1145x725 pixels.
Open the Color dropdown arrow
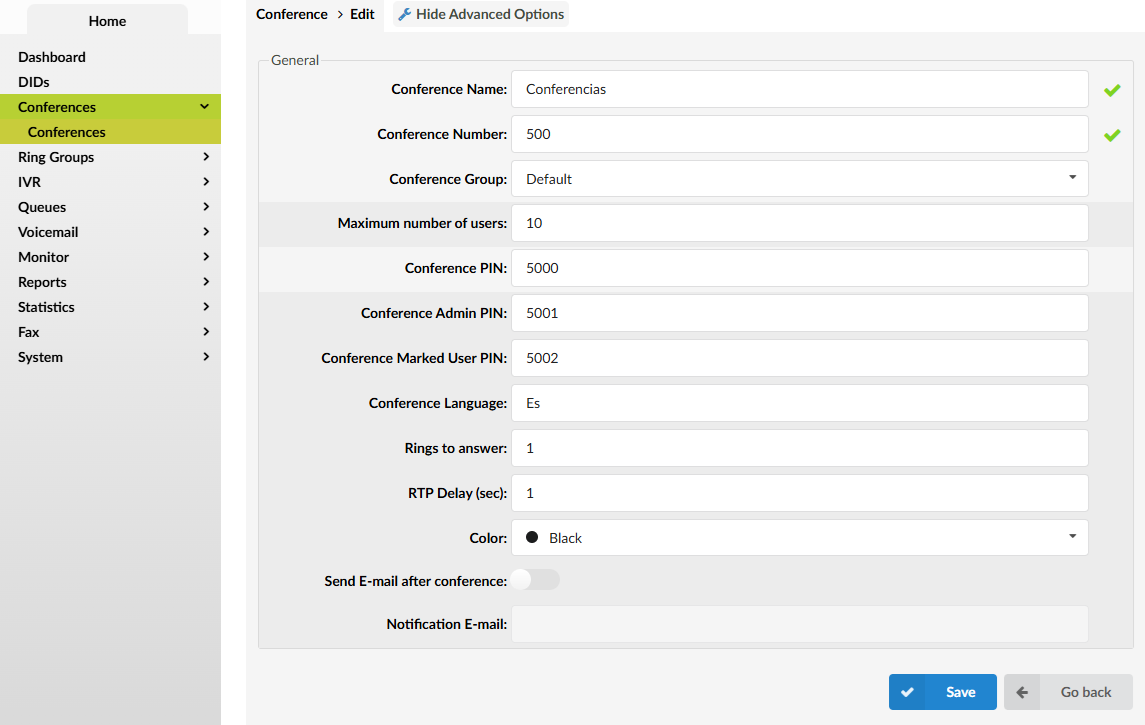pos(1072,537)
